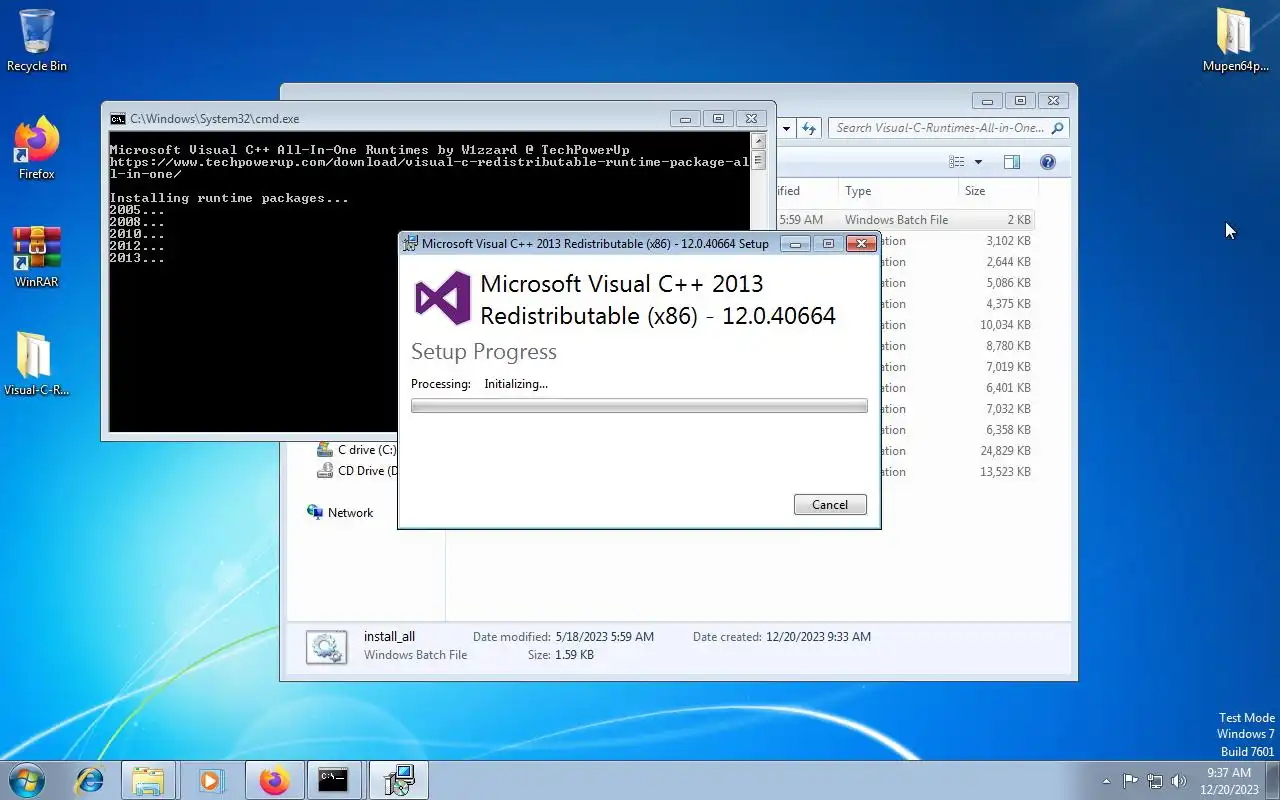This screenshot has height=800, width=1280.
Task: Switch to Firefox in the taskbar
Action: pyautogui.click(x=274, y=780)
